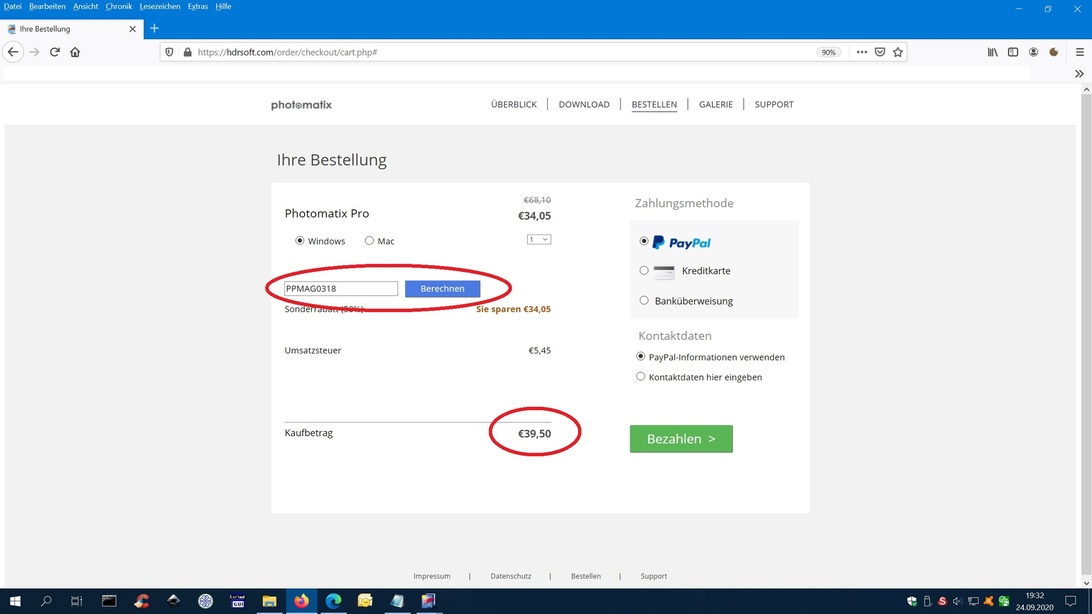Select 'Kontaktdaten hier eingeben' option
The image size is (1092, 614).
(641, 377)
